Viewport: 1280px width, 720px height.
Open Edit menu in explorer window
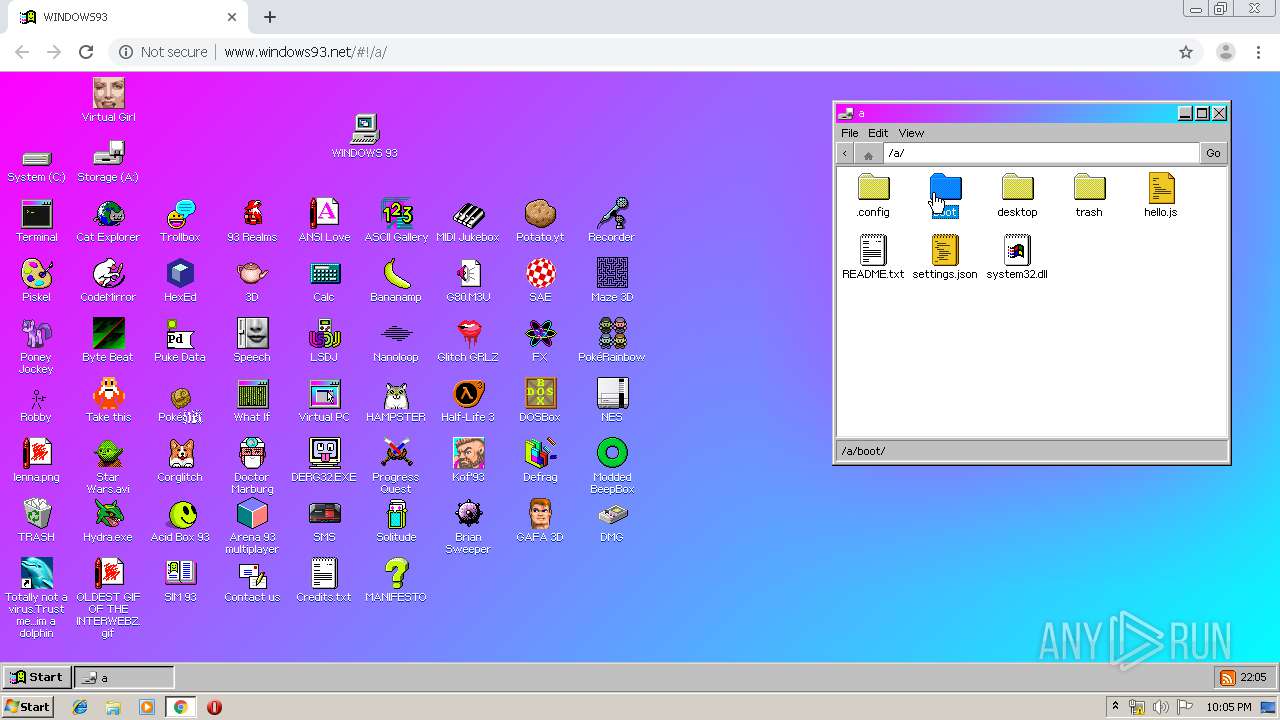point(878,133)
